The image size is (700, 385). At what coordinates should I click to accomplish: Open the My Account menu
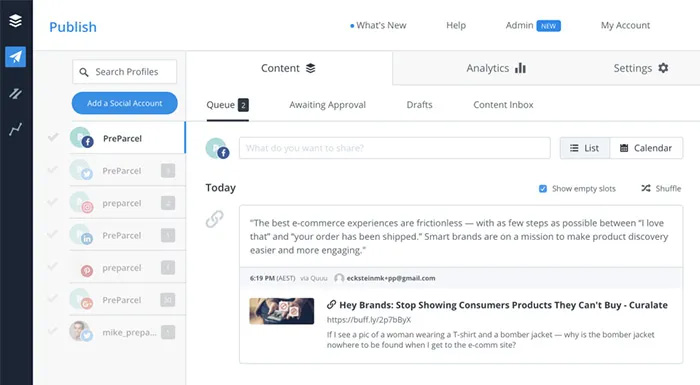point(625,25)
